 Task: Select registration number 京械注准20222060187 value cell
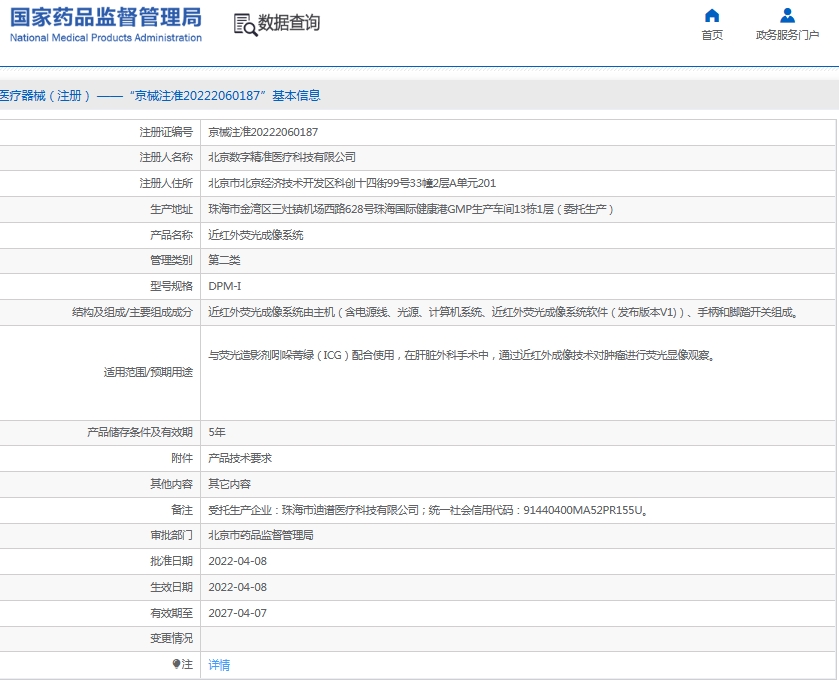[263, 132]
